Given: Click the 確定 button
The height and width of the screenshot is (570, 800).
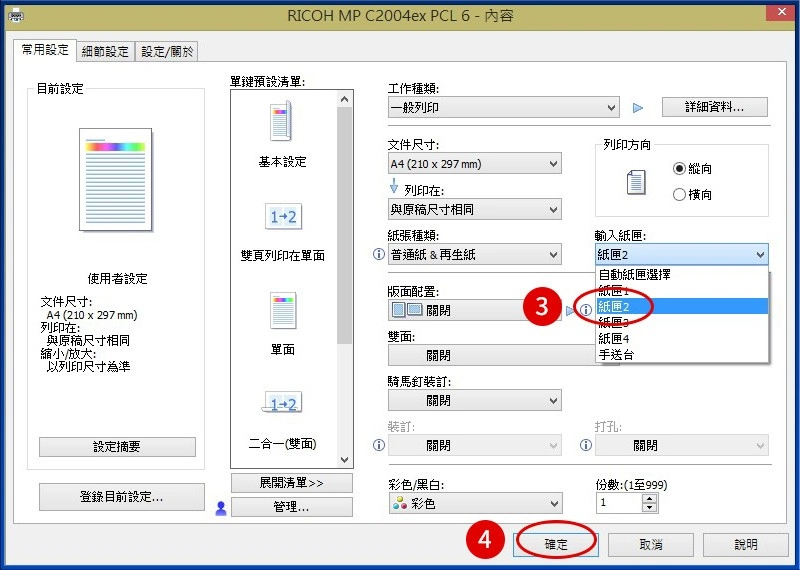Looking at the screenshot, I should 556,544.
